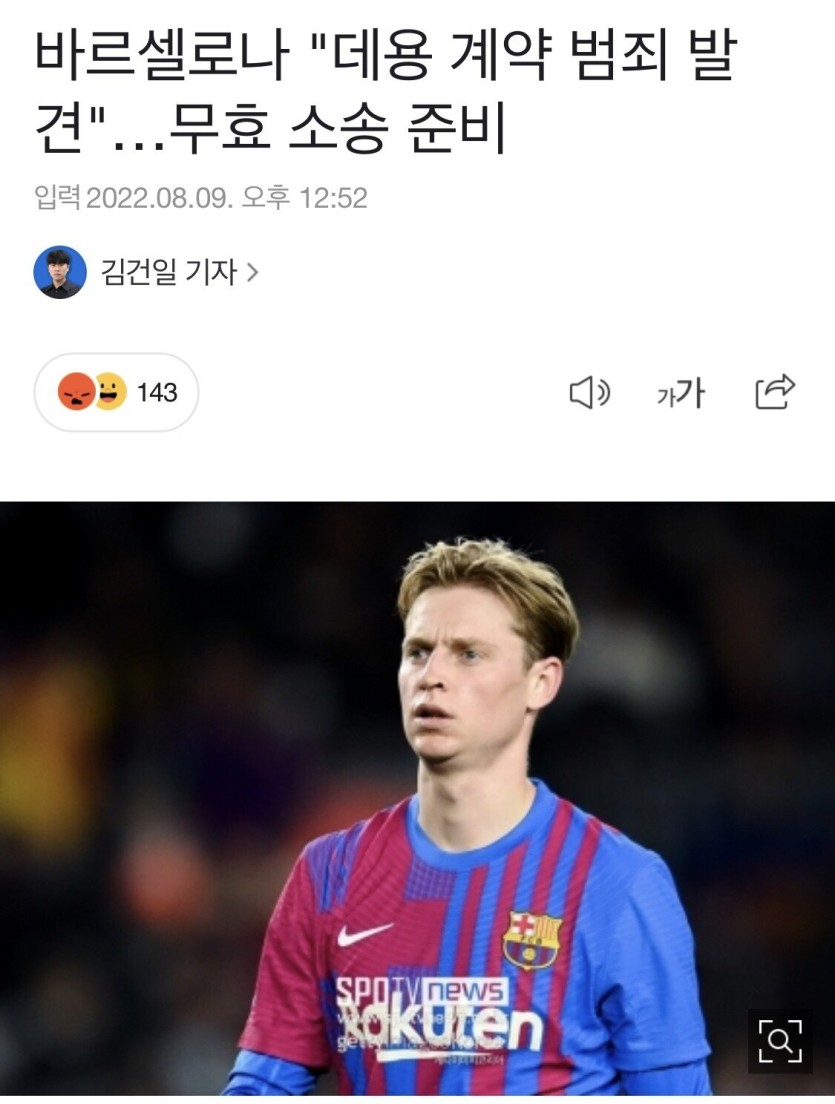Viewport: 835px width, 1104px height.
Task: Open the 가가 font size setting
Action: (680, 392)
